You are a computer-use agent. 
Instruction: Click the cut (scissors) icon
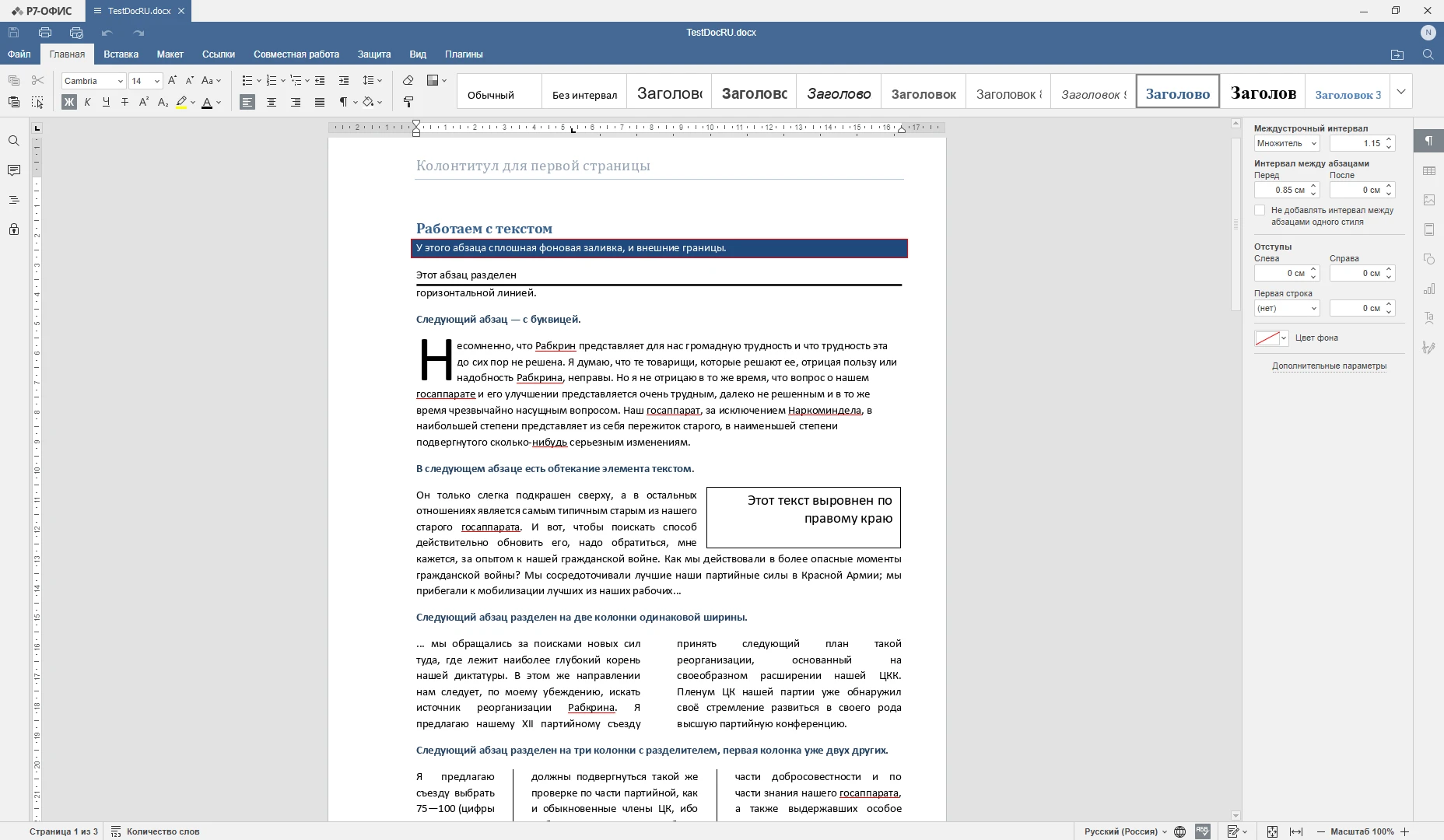tap(37, 80)
